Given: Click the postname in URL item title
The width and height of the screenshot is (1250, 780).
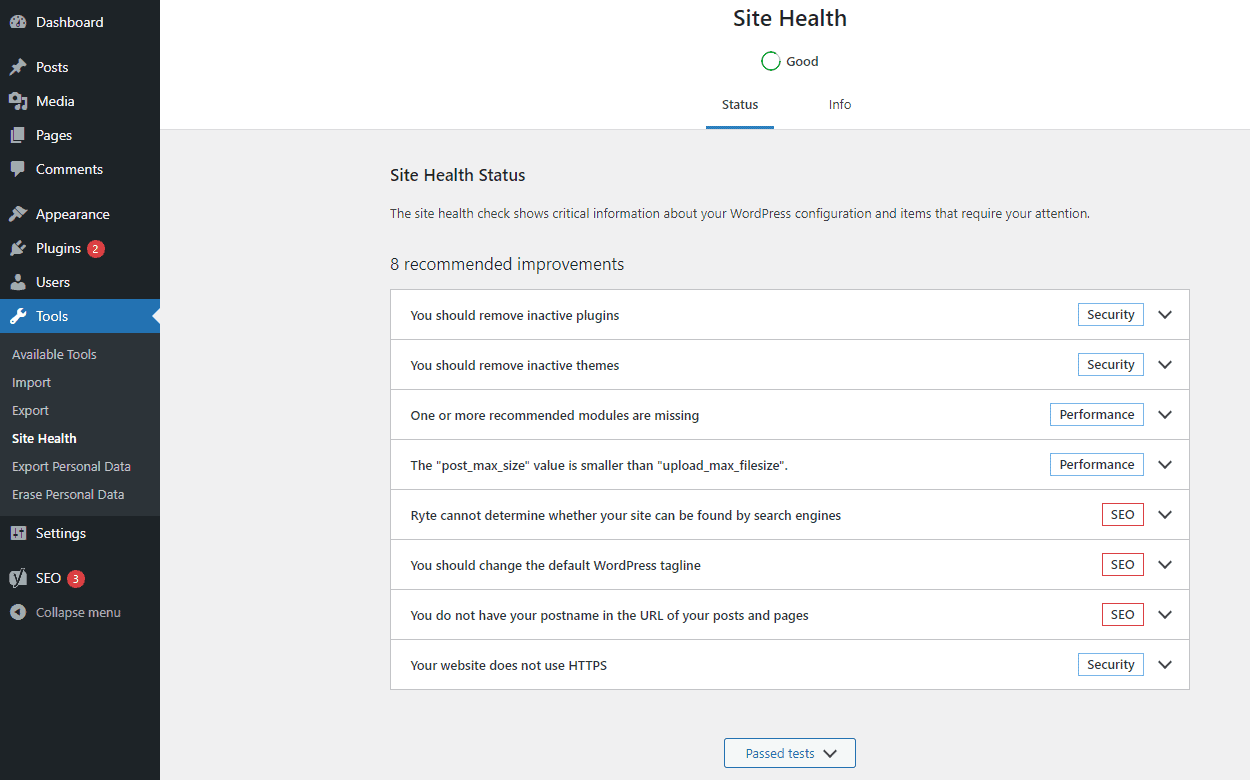Looking at the screenshot, I should (x=610, y=615).
